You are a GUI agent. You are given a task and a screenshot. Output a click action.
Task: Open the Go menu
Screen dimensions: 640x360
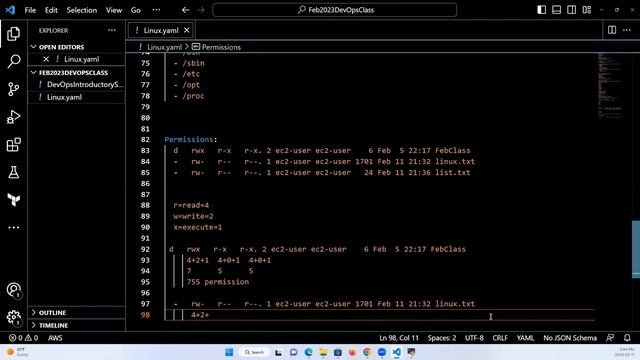tap(136, 10)
